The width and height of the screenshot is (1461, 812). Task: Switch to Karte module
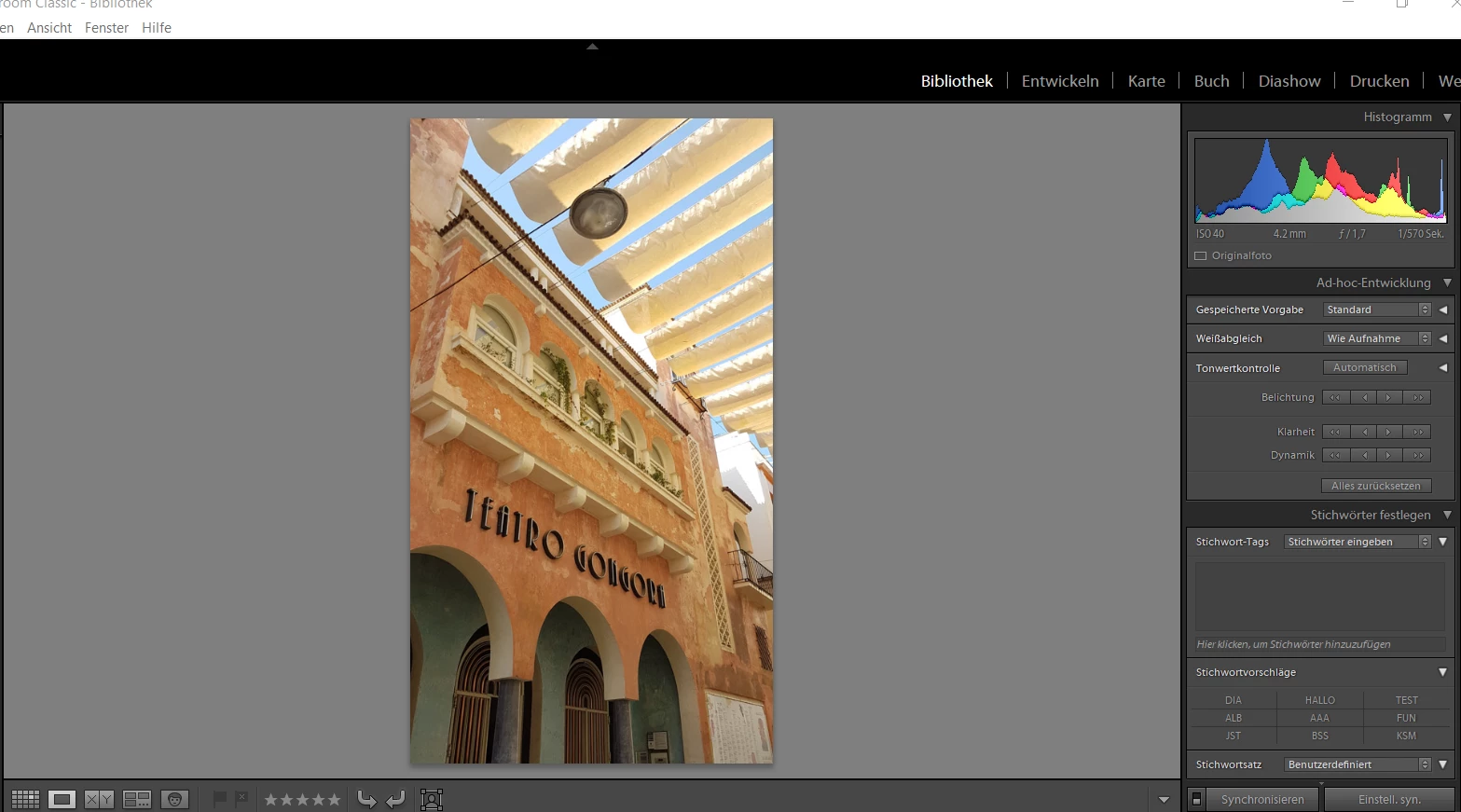(x=1146, y=81)
